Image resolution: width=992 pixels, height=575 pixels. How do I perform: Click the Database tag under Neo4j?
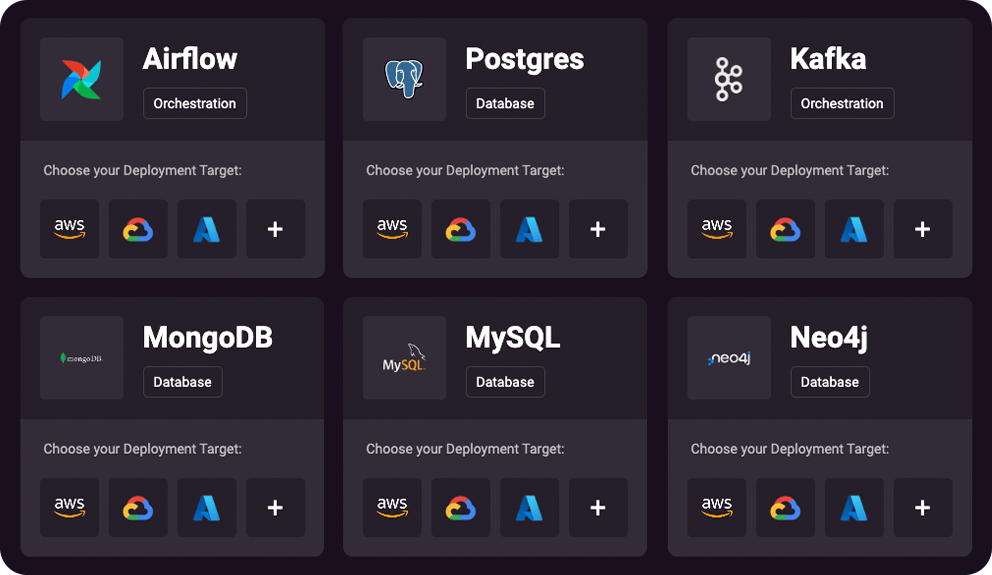coord(829,382)
